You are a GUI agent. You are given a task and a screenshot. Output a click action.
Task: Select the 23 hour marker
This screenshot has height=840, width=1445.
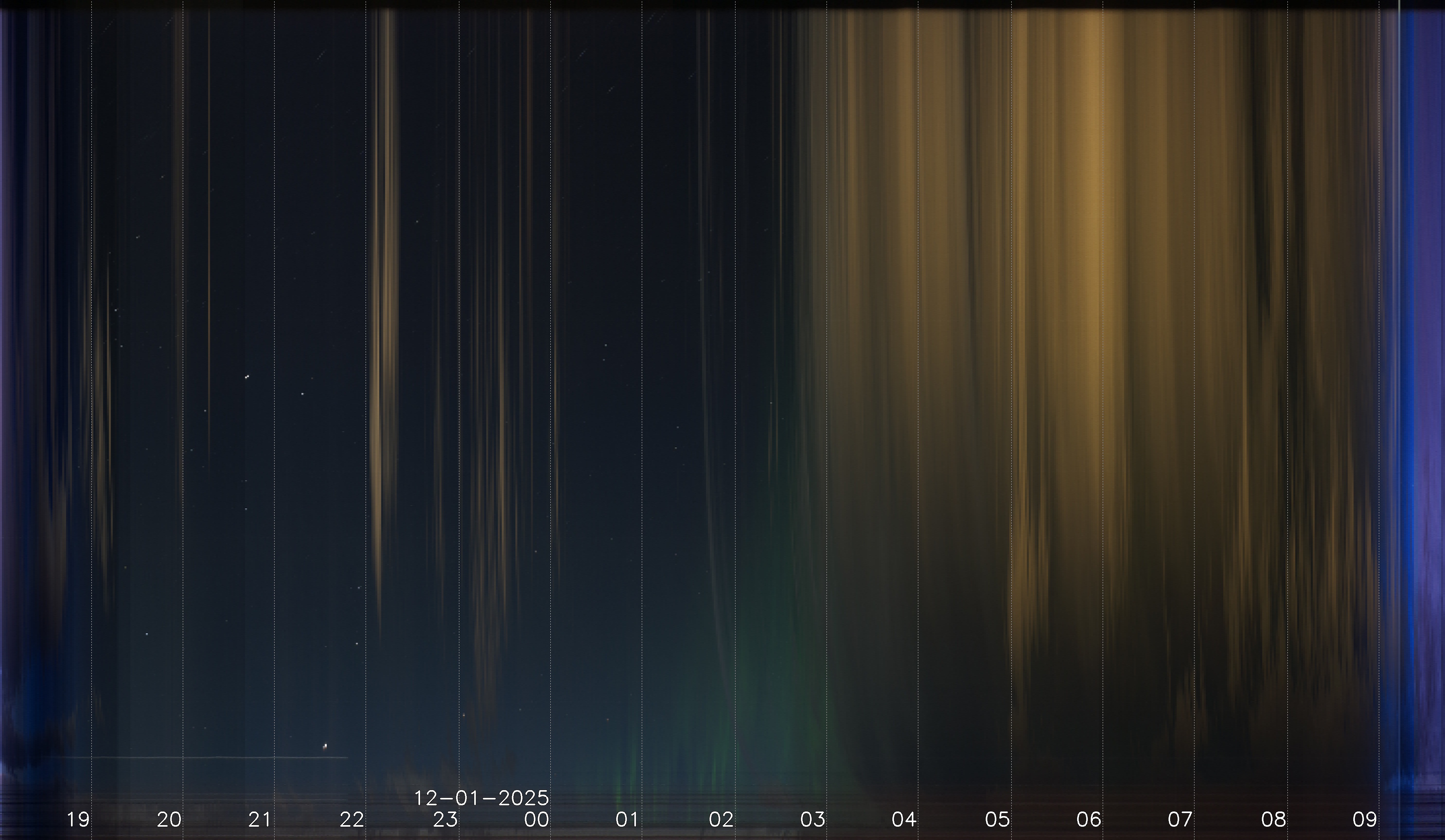(445, 819)
